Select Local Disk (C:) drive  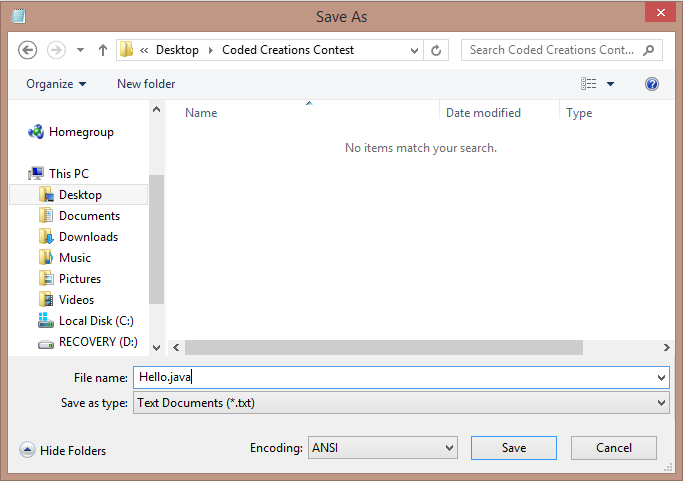[96, 321]
